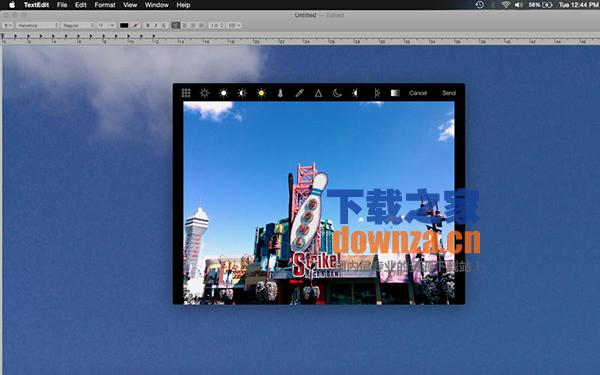Screen dimensions: 600x375
Task: Select the half-filled sun contrast icon
Action: (242, 93)
